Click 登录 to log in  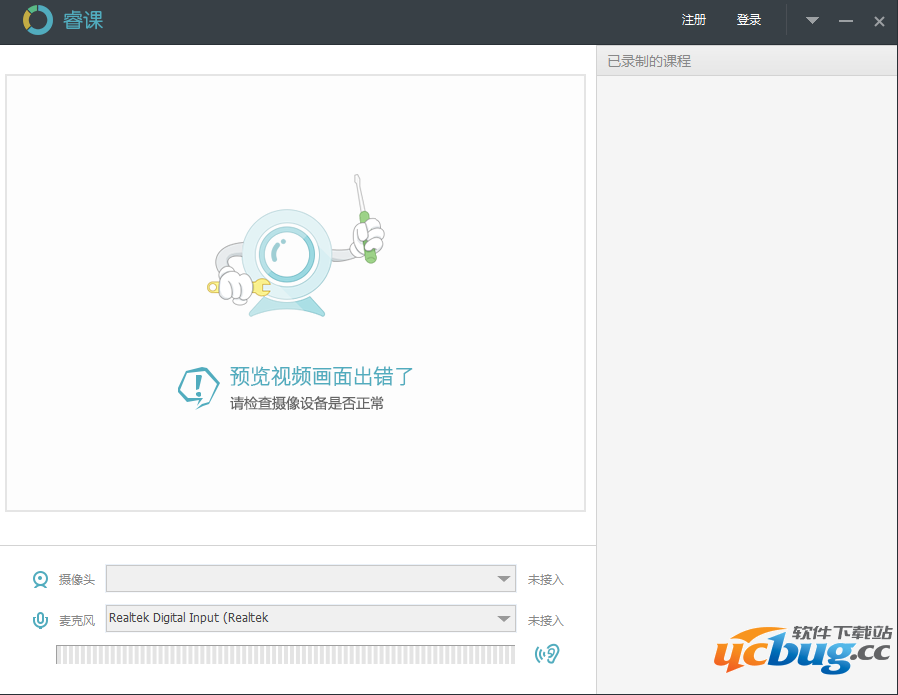click(x=749, y=20)
